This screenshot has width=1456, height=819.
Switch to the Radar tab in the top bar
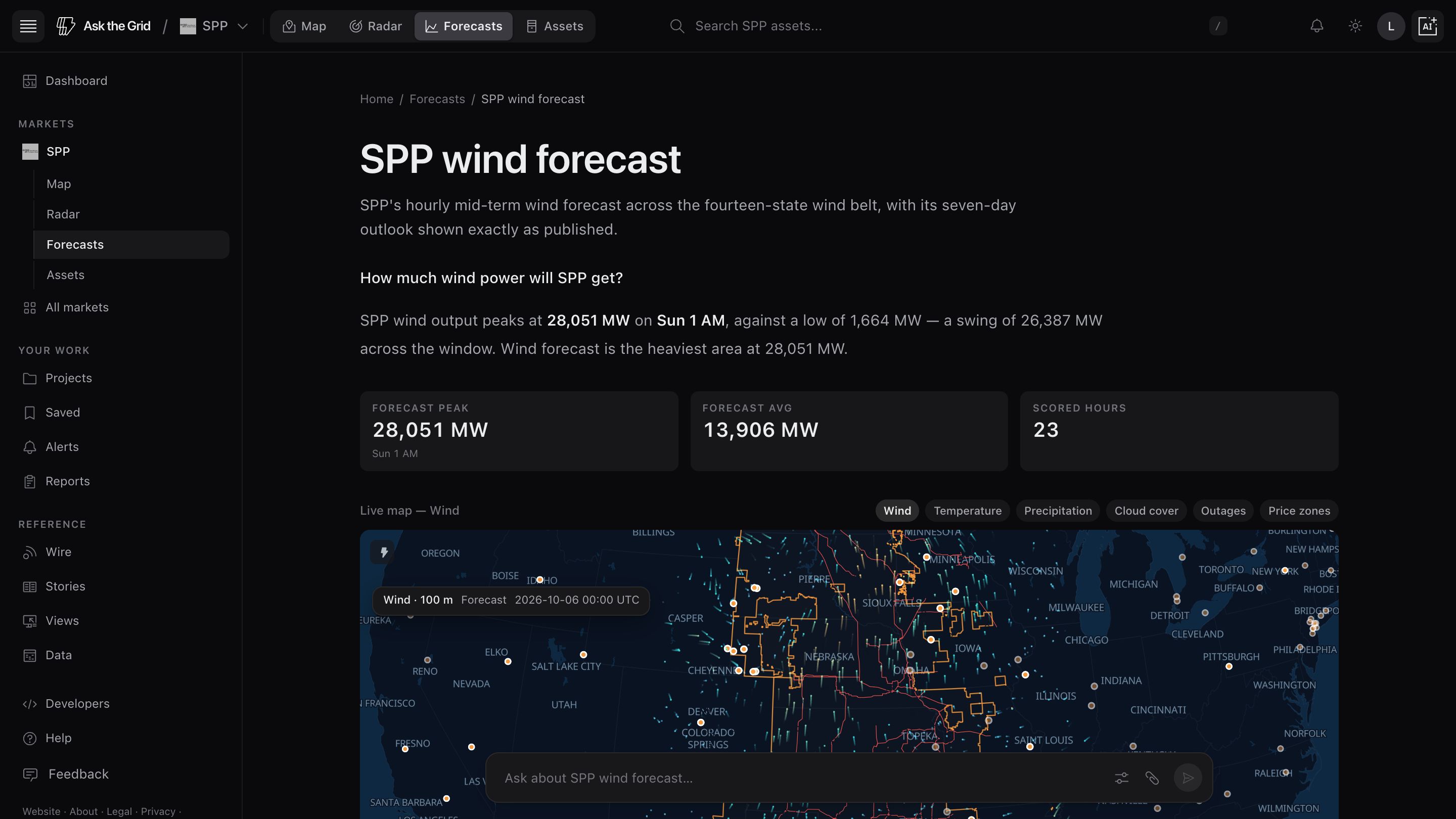pos(376,26)
